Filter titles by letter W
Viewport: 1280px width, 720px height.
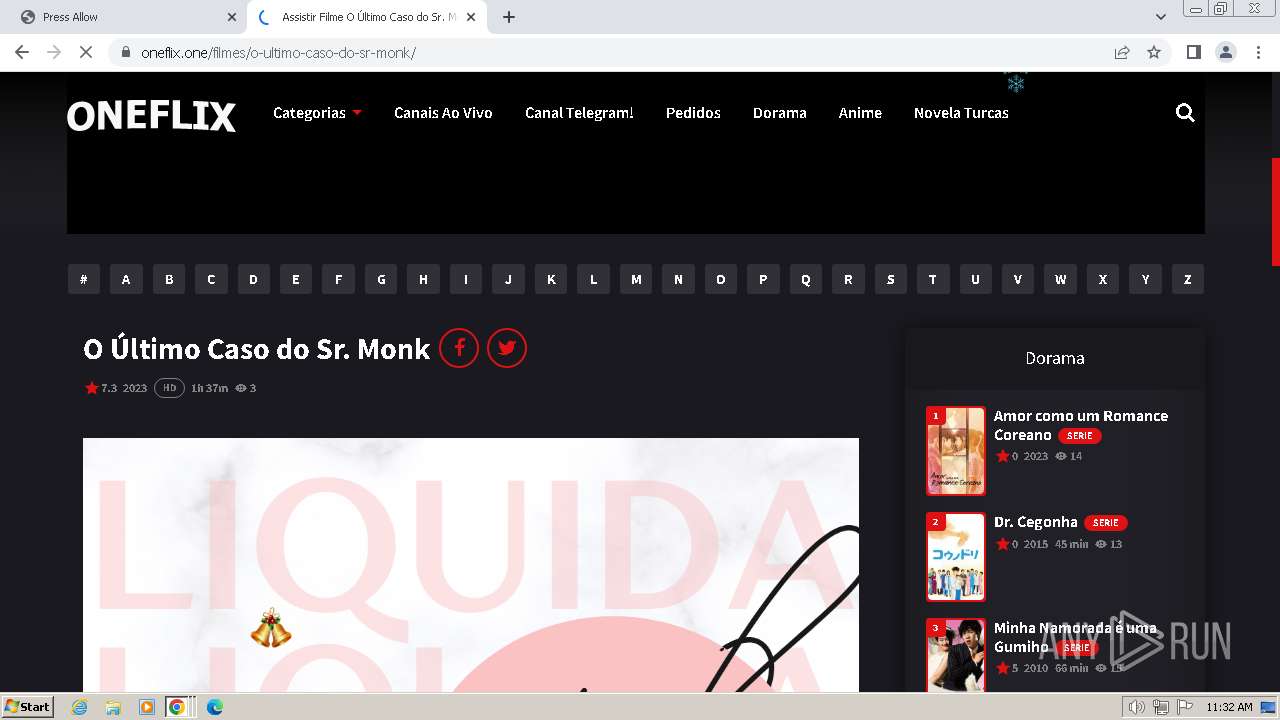click(x=1061, y=279)
